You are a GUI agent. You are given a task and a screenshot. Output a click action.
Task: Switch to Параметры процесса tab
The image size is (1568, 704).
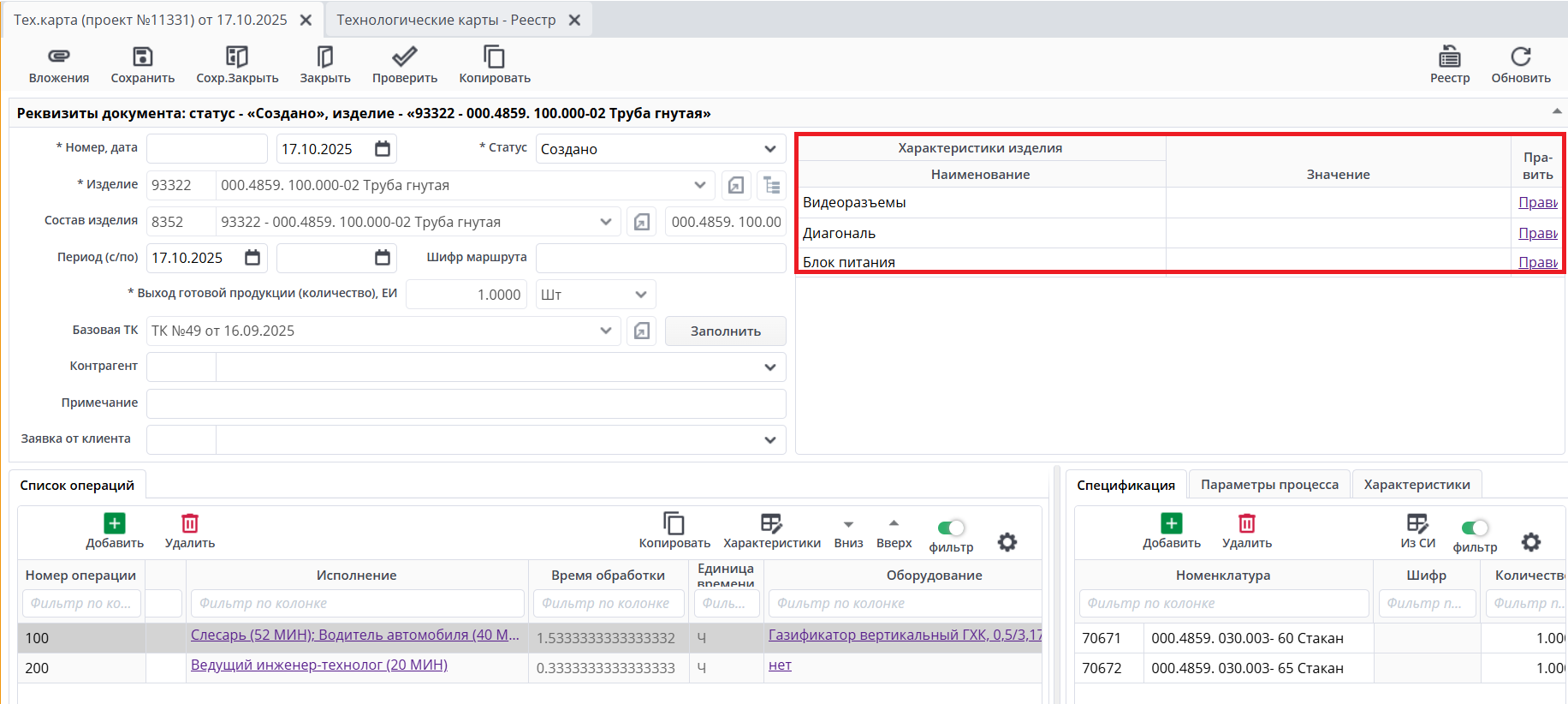[x=1268, y=485]
